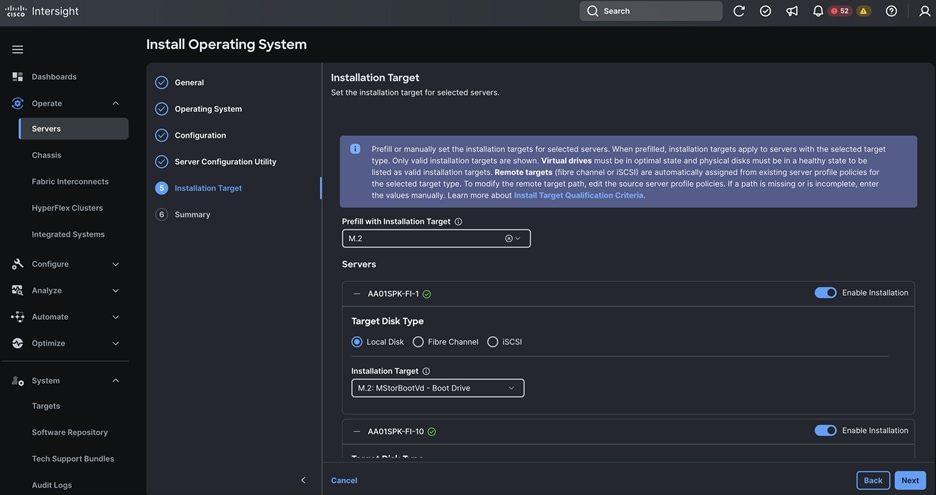Open HyperFlex Clusters in sidebar
This screenshot has width=936, height=495.
point(67,208)
